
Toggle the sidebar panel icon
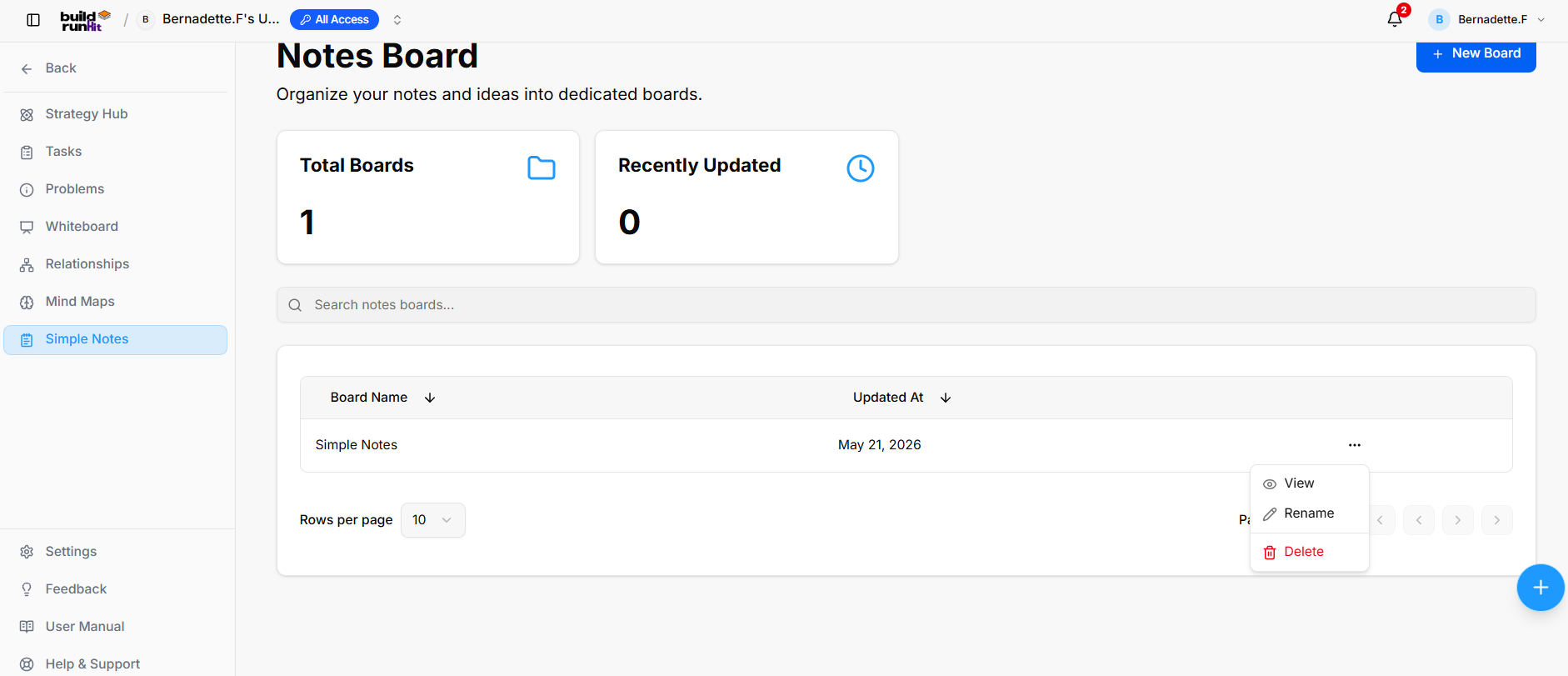click(x=33, y=20)
